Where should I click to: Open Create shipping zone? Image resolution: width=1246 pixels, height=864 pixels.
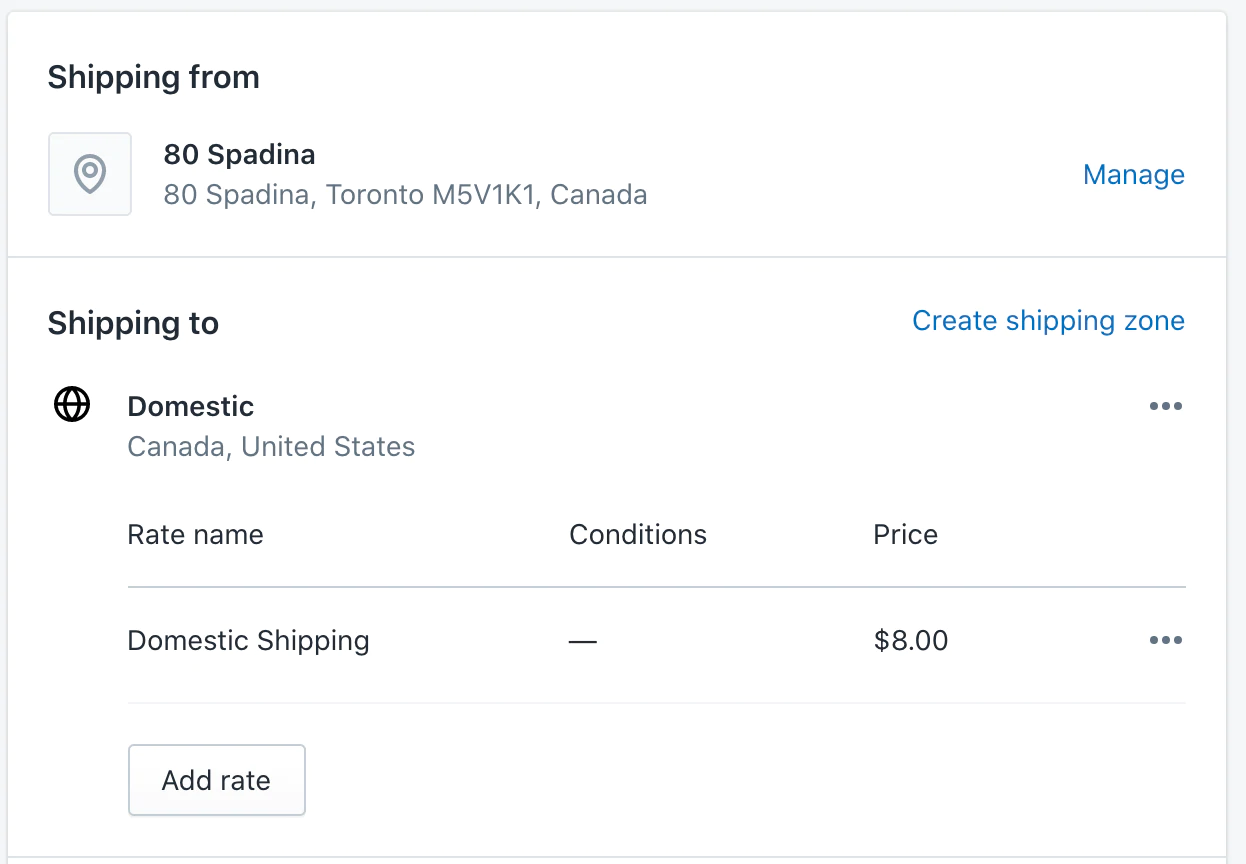coord(1048,321)
